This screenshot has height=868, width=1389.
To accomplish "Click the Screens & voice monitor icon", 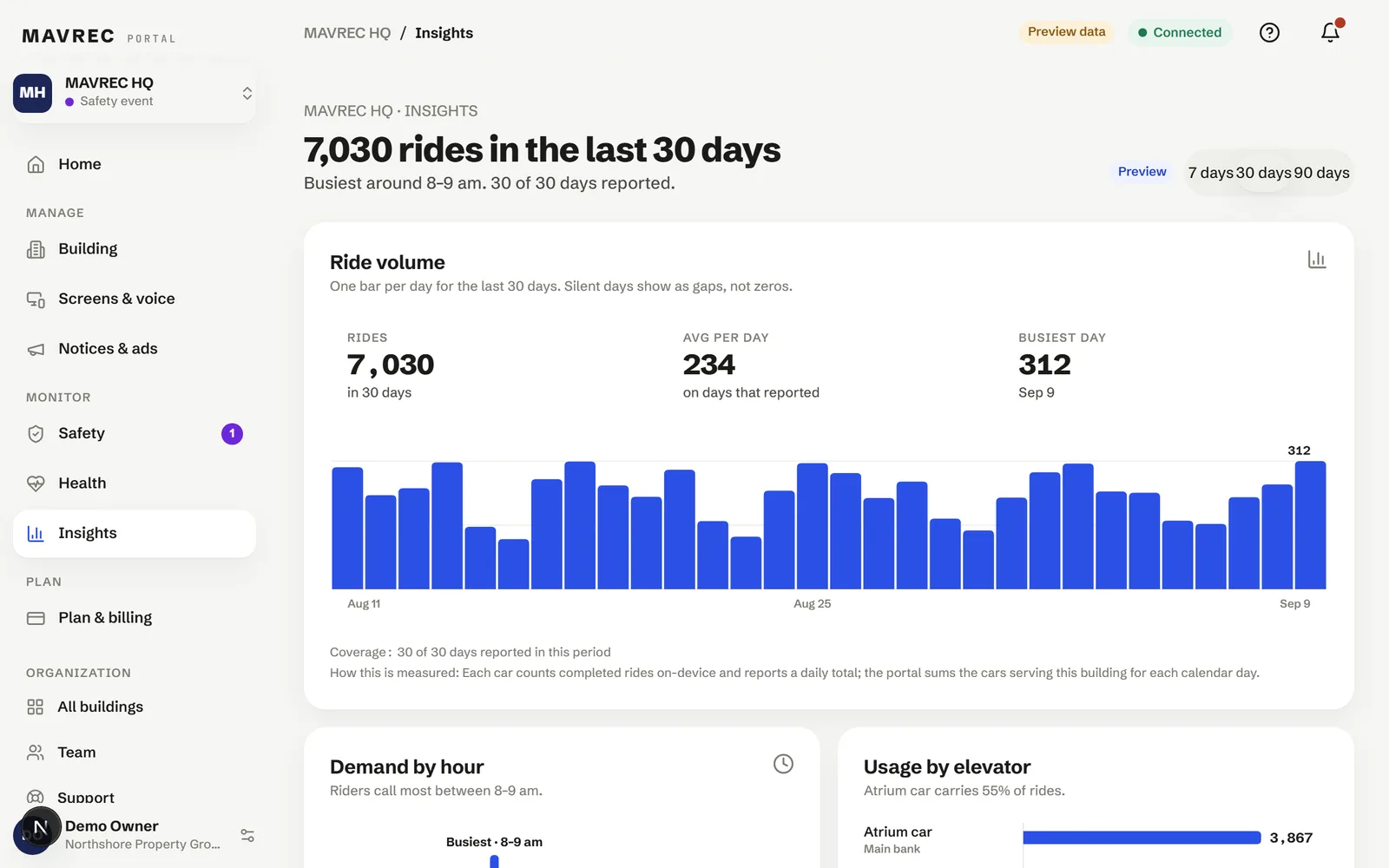I will click(36, 299).
